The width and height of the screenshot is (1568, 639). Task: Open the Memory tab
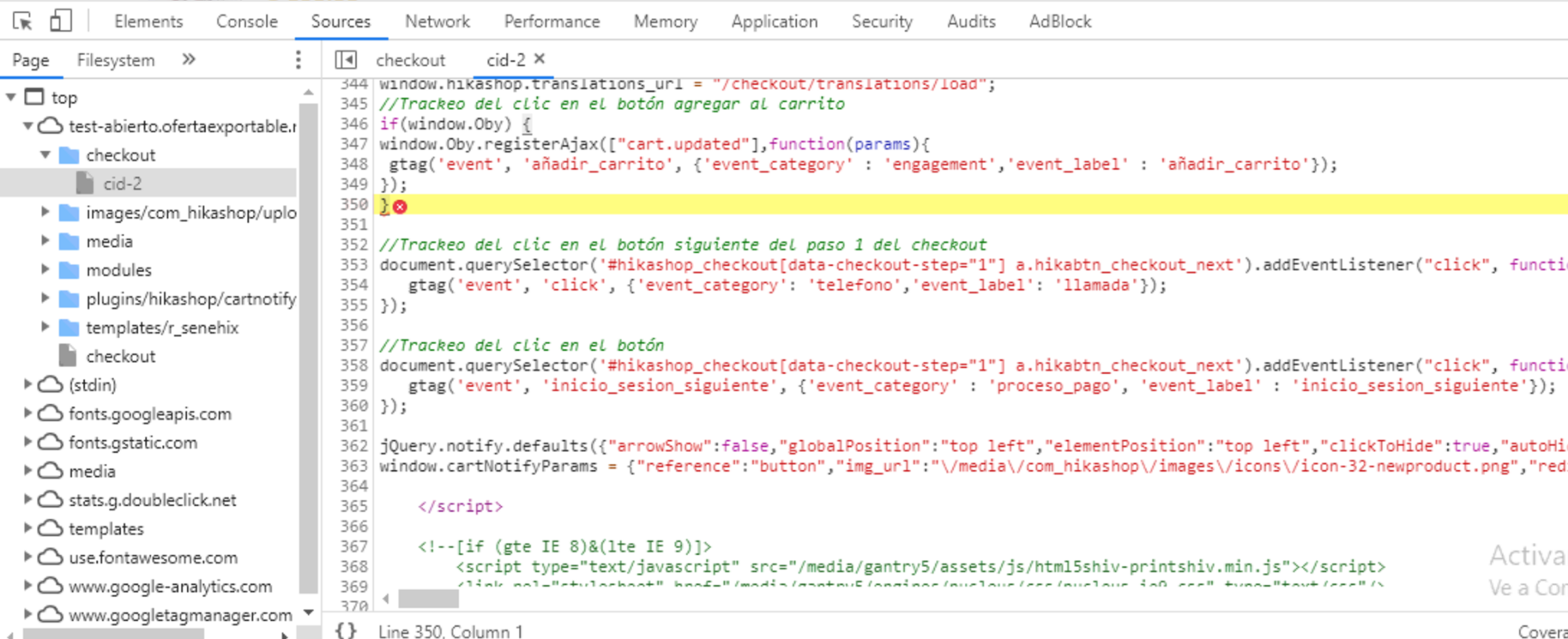(666, 21)
